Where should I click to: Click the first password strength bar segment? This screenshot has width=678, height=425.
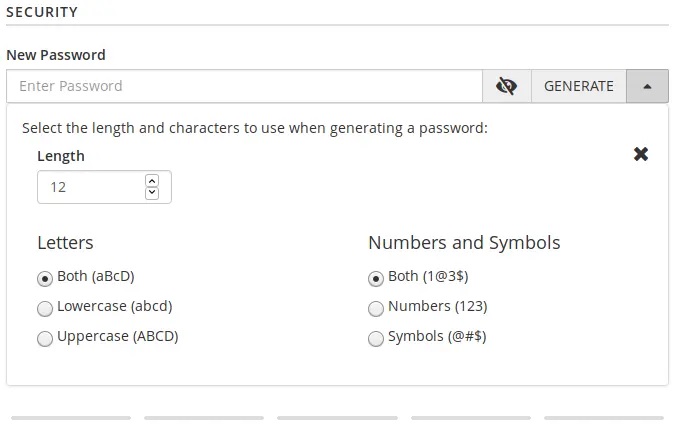(71, 417)
